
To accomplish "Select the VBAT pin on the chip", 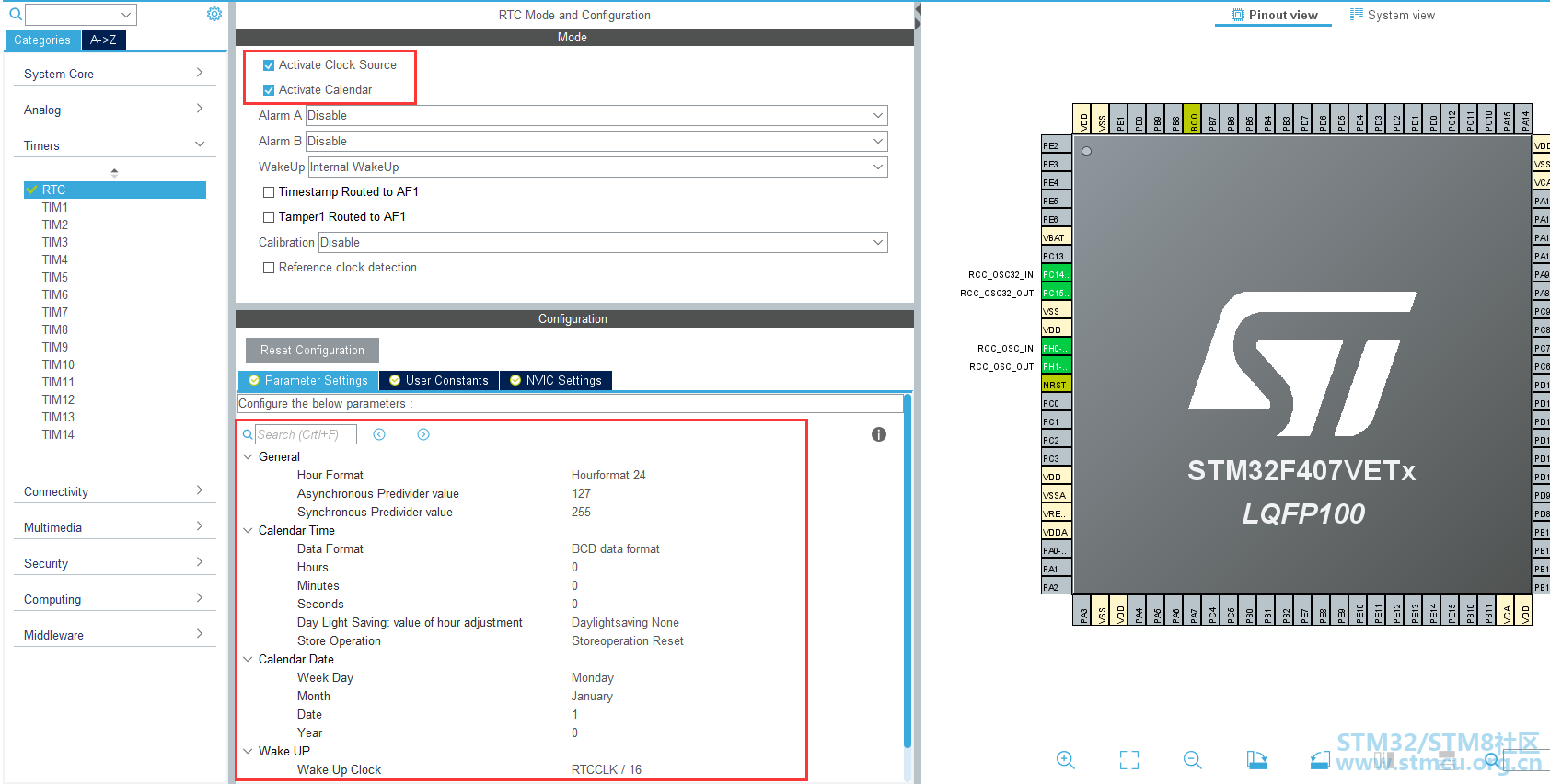I will pyautogui.click(x=1056, y=237).
